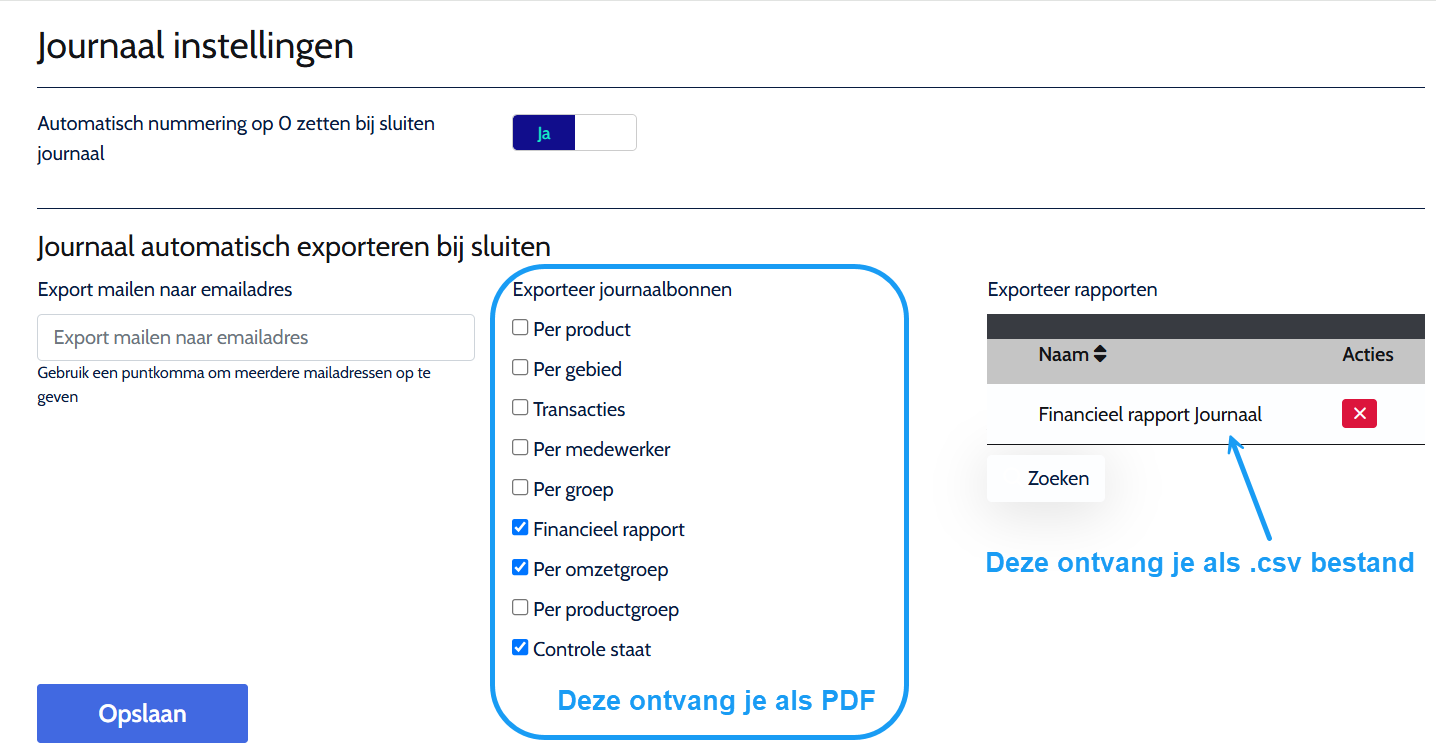Screen dimensions: 1436x756
Task: Toggle automatic numbering reset switch
Action: (574, 133)
